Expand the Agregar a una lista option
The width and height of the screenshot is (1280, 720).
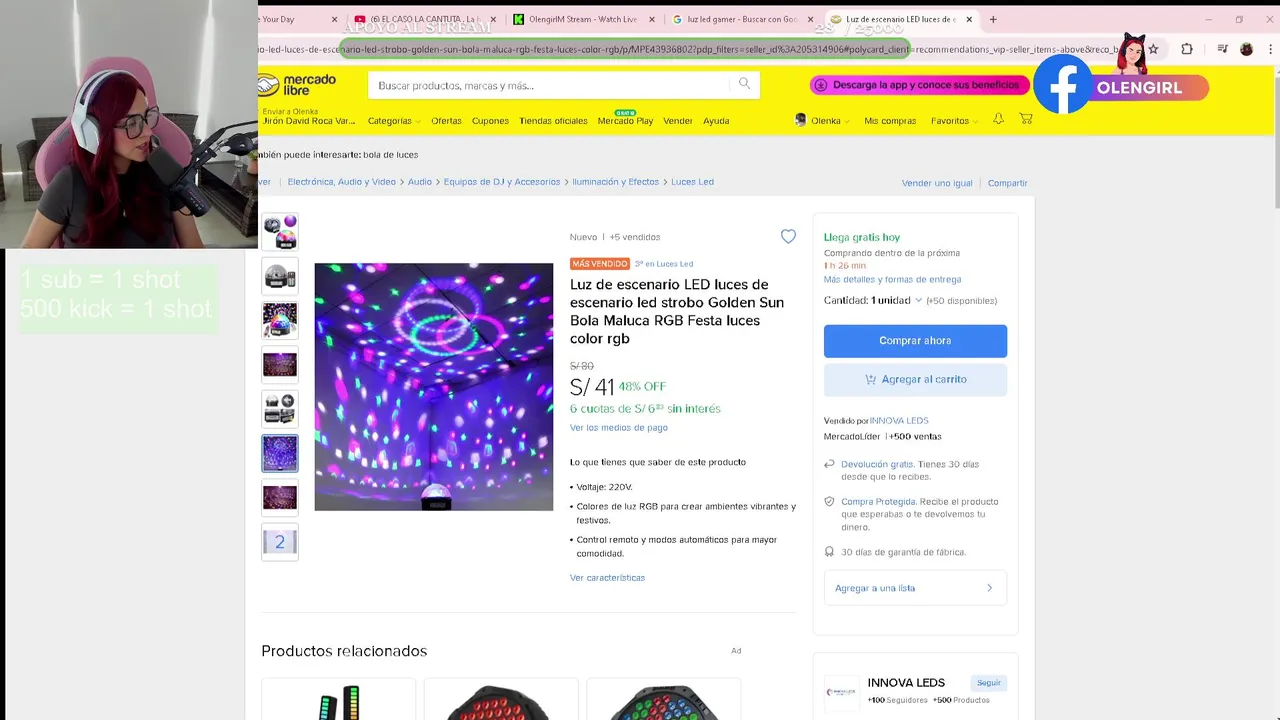coord(915,588)
